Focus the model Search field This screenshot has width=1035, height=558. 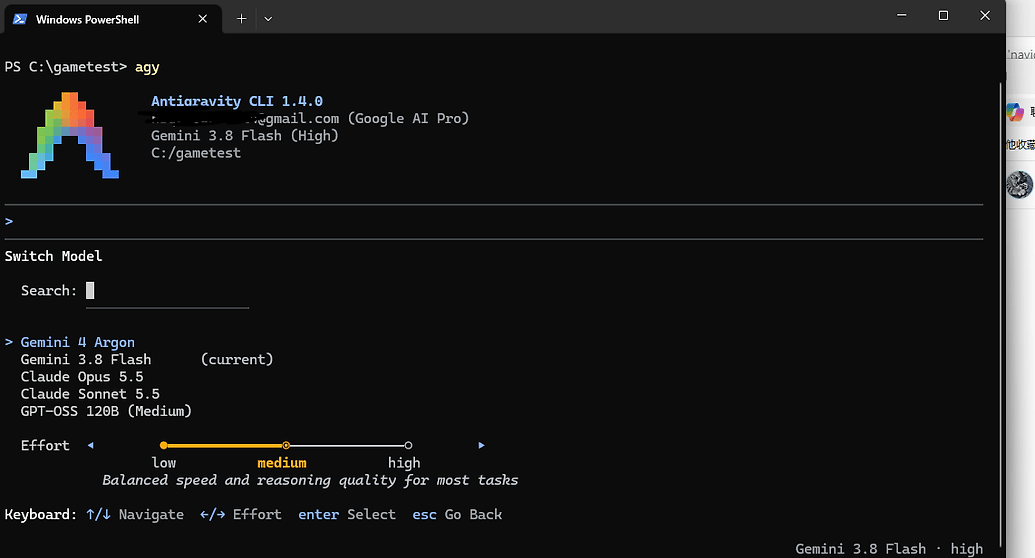tap(168, 291)
